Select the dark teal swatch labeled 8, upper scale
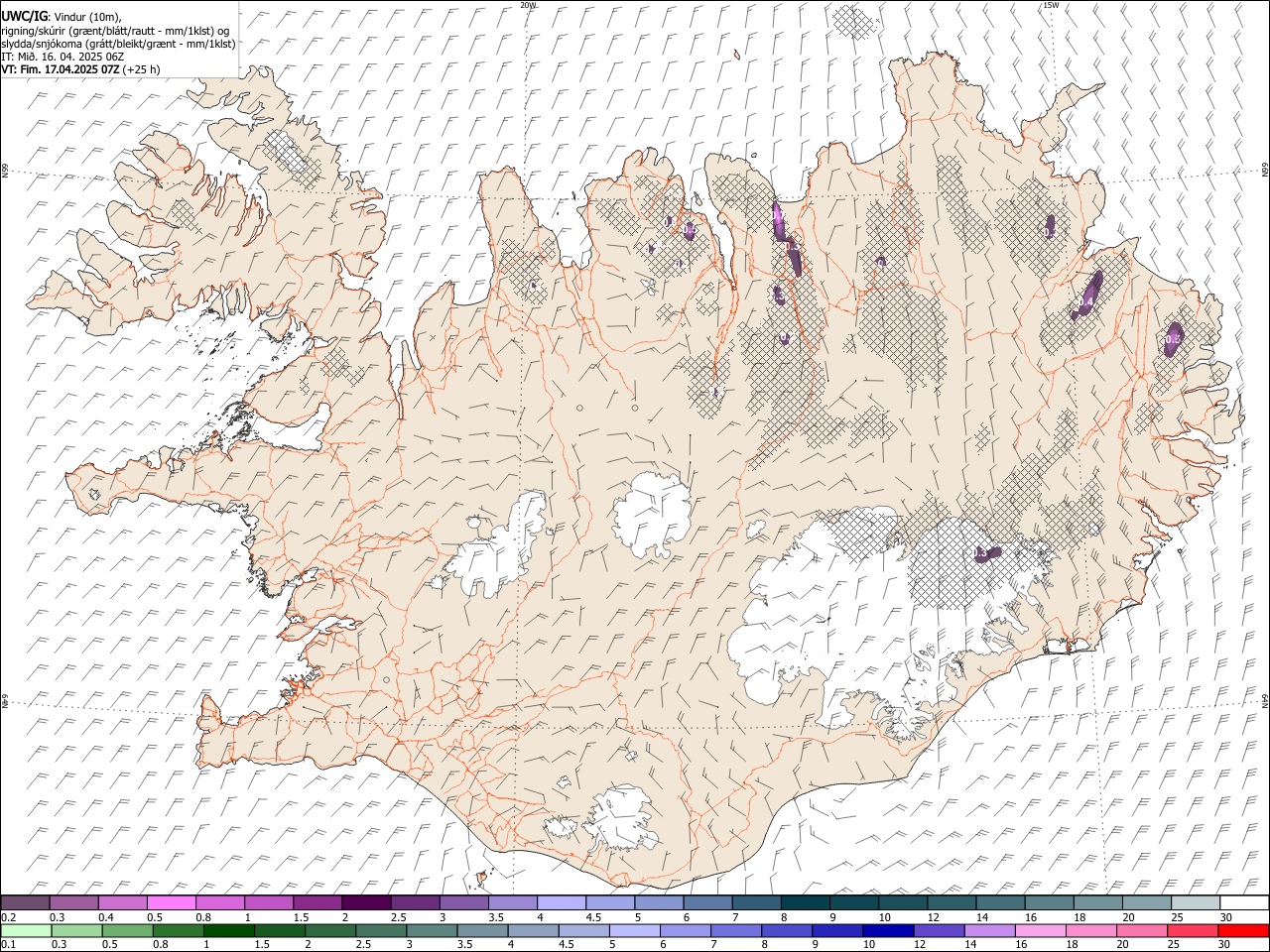The image size is (1270, 952). pos(806,902)
